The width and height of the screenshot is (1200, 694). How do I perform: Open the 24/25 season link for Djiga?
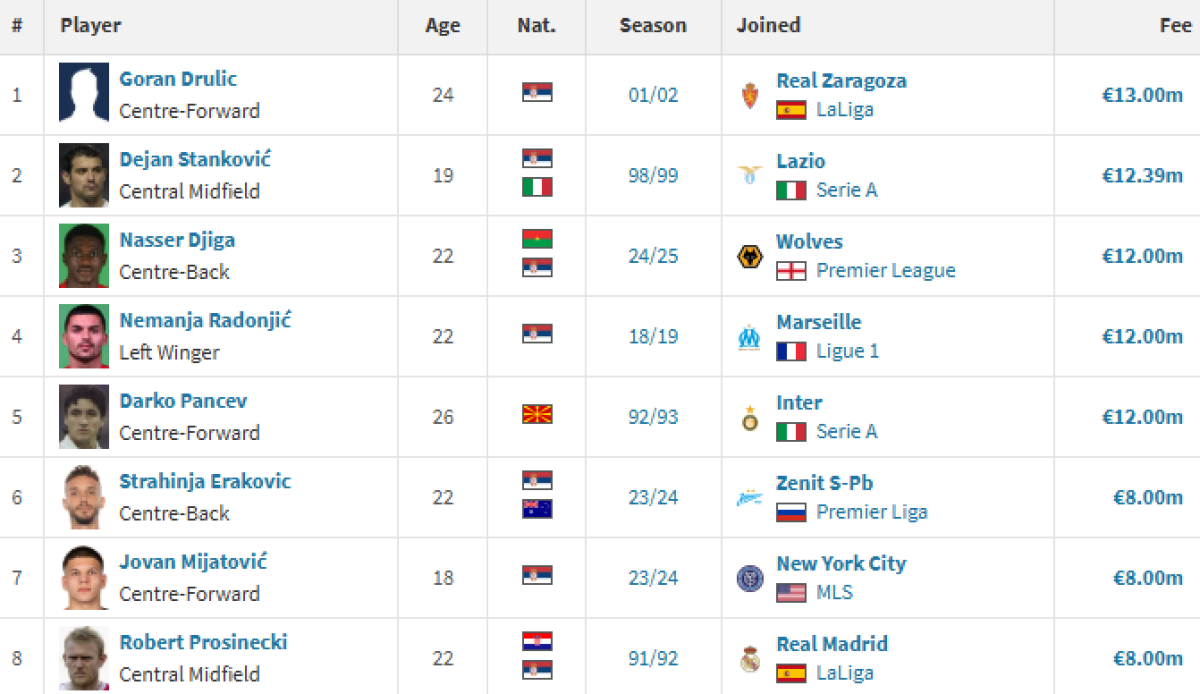tap(653, 257)
